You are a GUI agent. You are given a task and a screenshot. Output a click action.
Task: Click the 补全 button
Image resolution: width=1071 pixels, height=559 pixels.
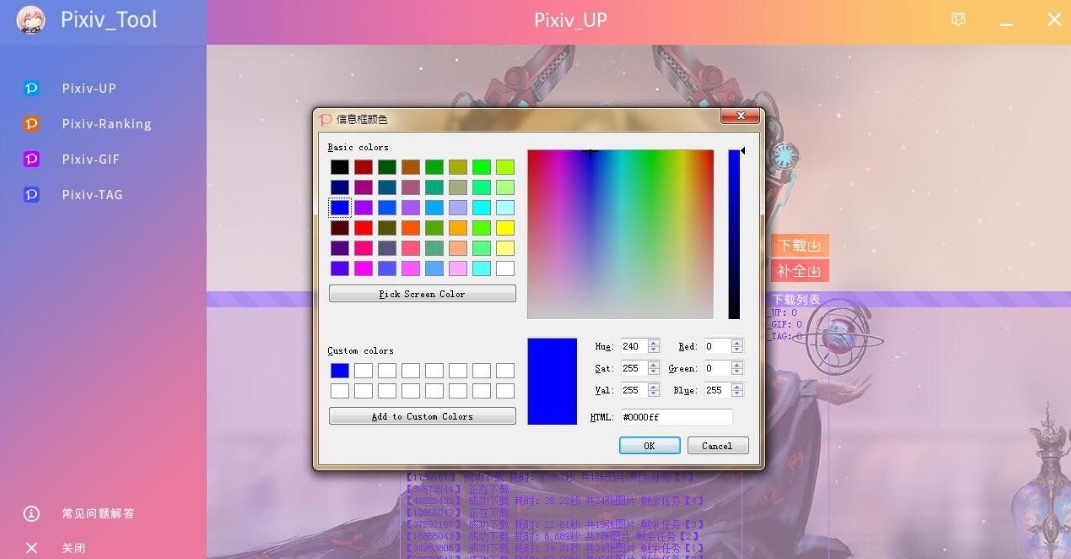(x=799, y=271)
